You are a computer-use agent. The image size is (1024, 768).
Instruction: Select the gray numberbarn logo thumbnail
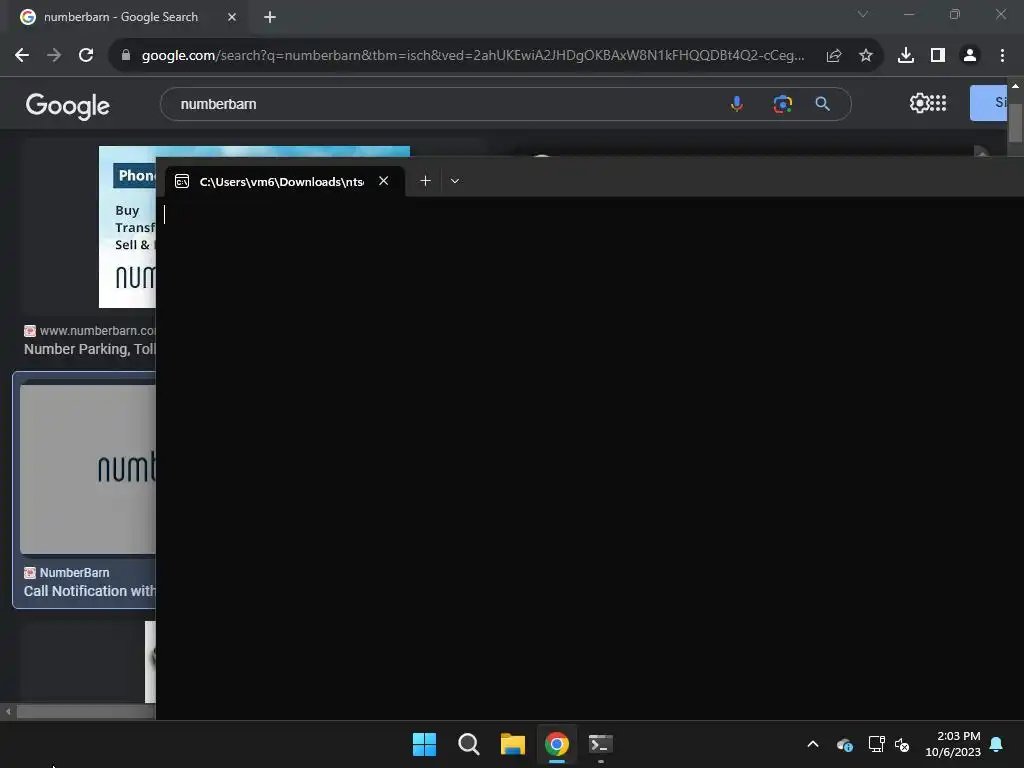tap(88, 469)
